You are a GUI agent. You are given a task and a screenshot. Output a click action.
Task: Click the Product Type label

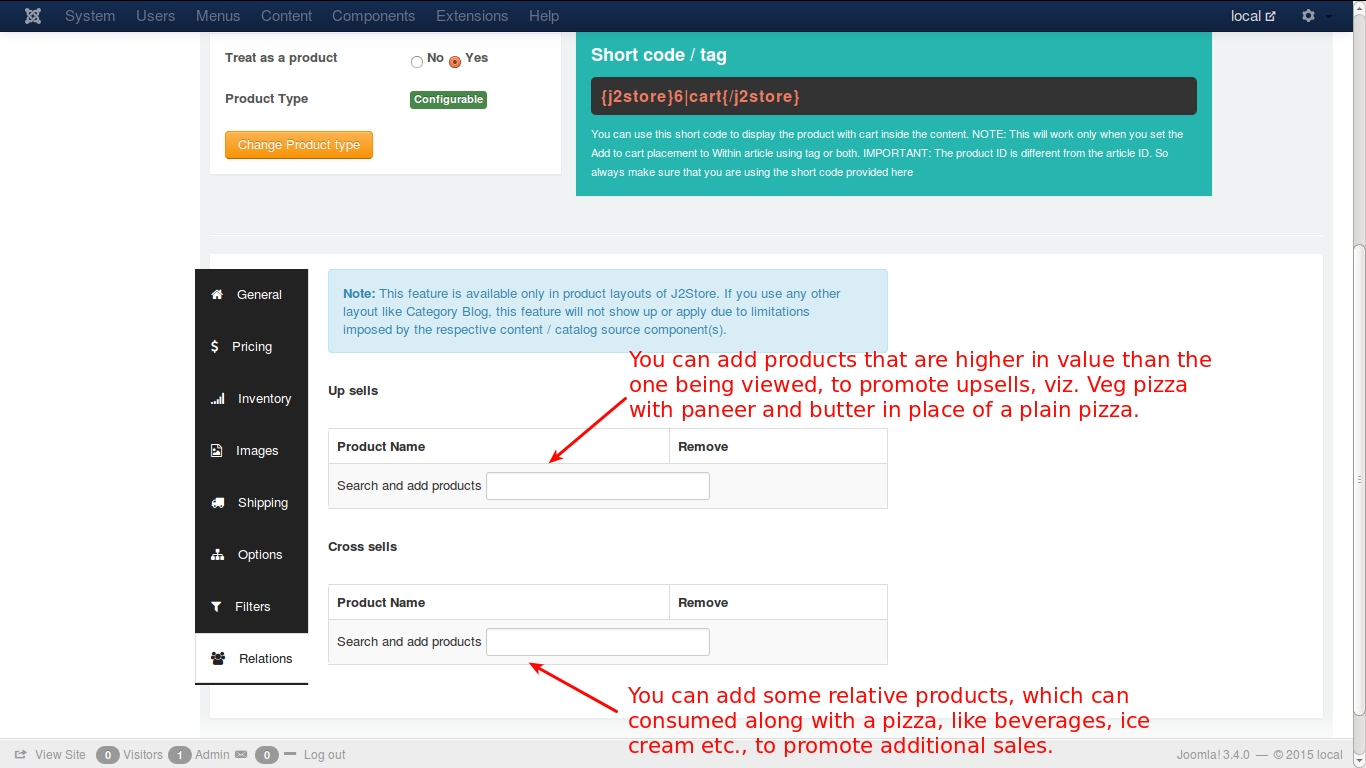[266, 99]
